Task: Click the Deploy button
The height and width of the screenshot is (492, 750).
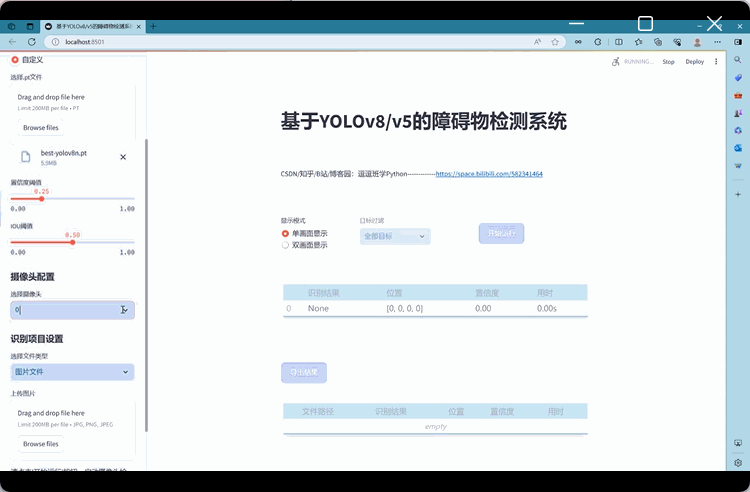Action: [695, 62]
